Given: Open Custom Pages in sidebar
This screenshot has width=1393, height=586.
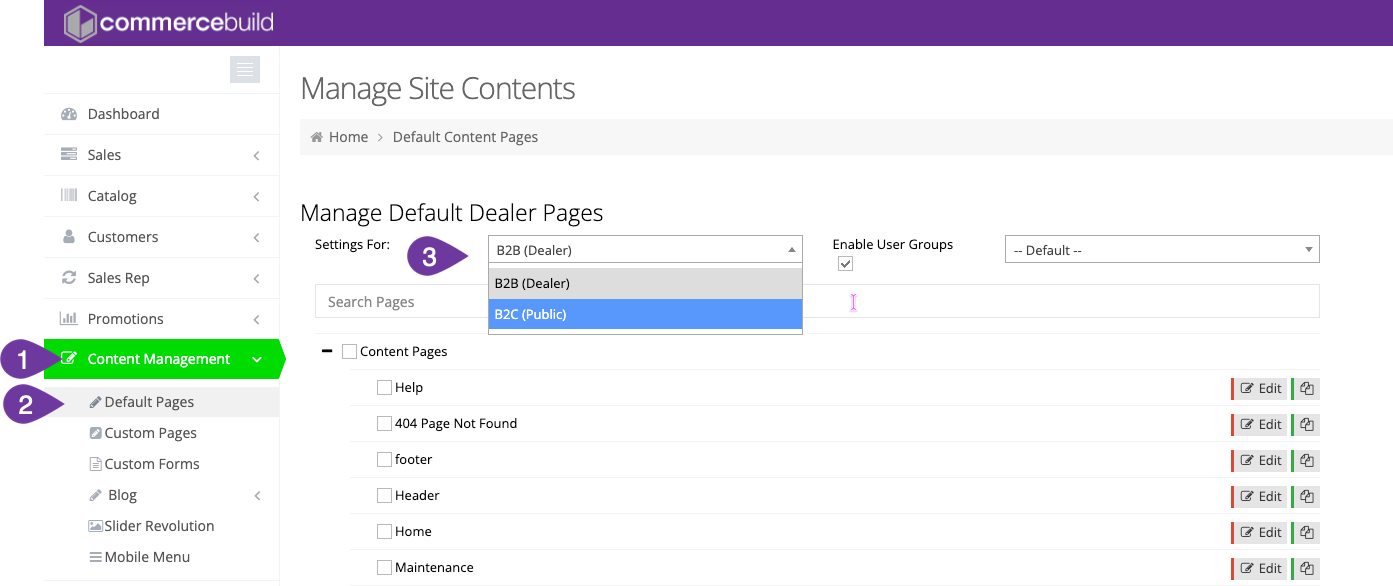Looking at the screenshot, I should 150,433.
